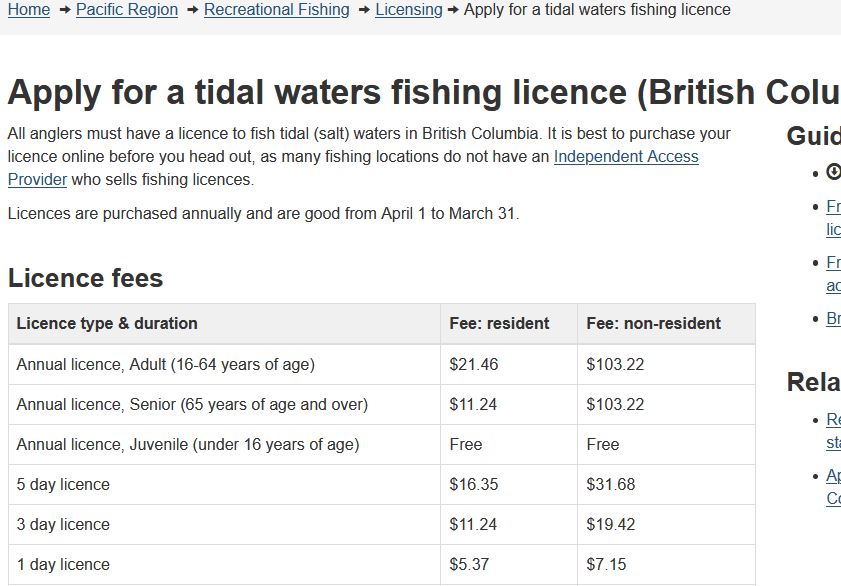Click the Annual licence Adult row label

pos(166,365)
